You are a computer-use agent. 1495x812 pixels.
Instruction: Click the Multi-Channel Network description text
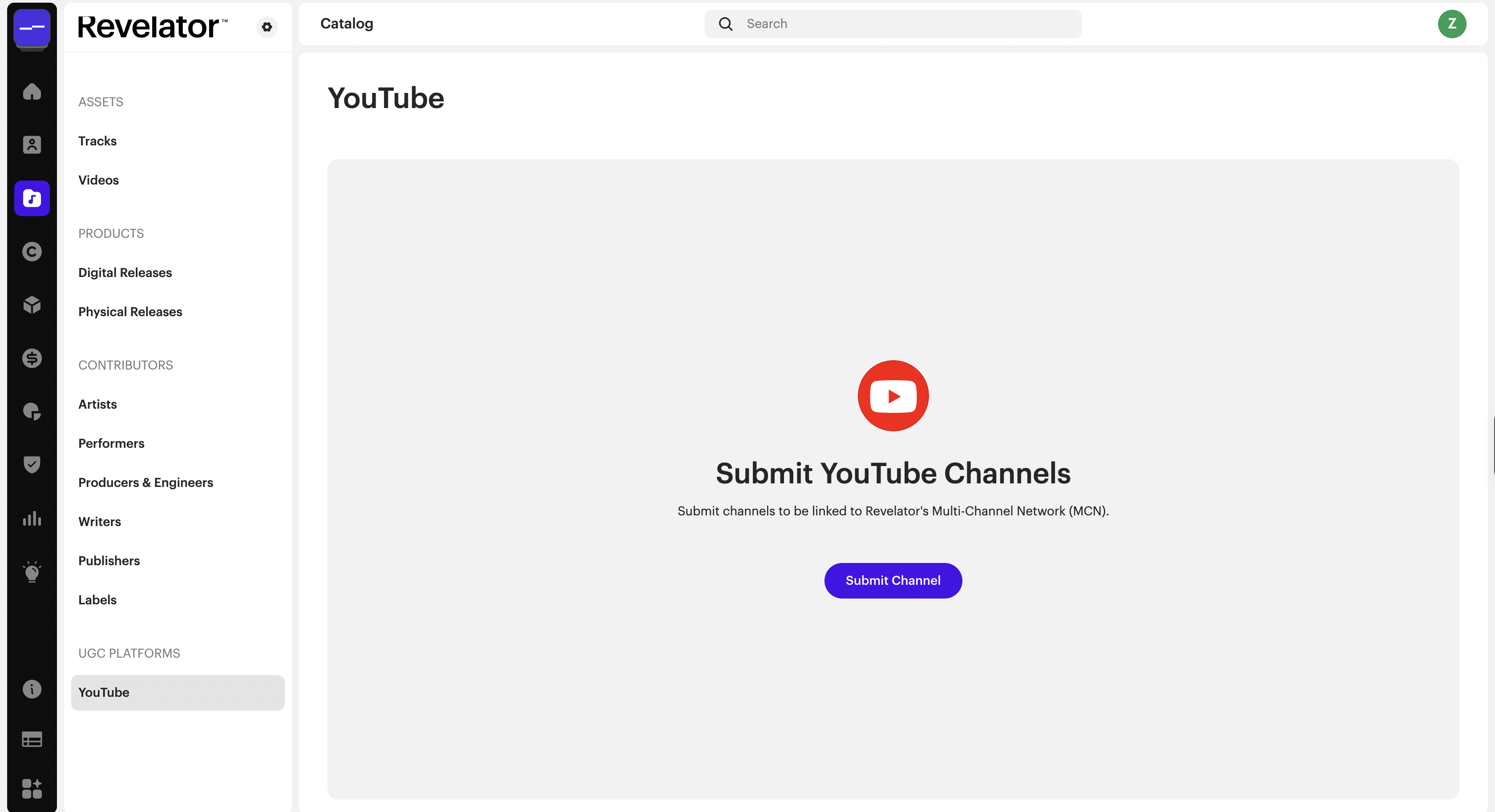pos(893,511)
